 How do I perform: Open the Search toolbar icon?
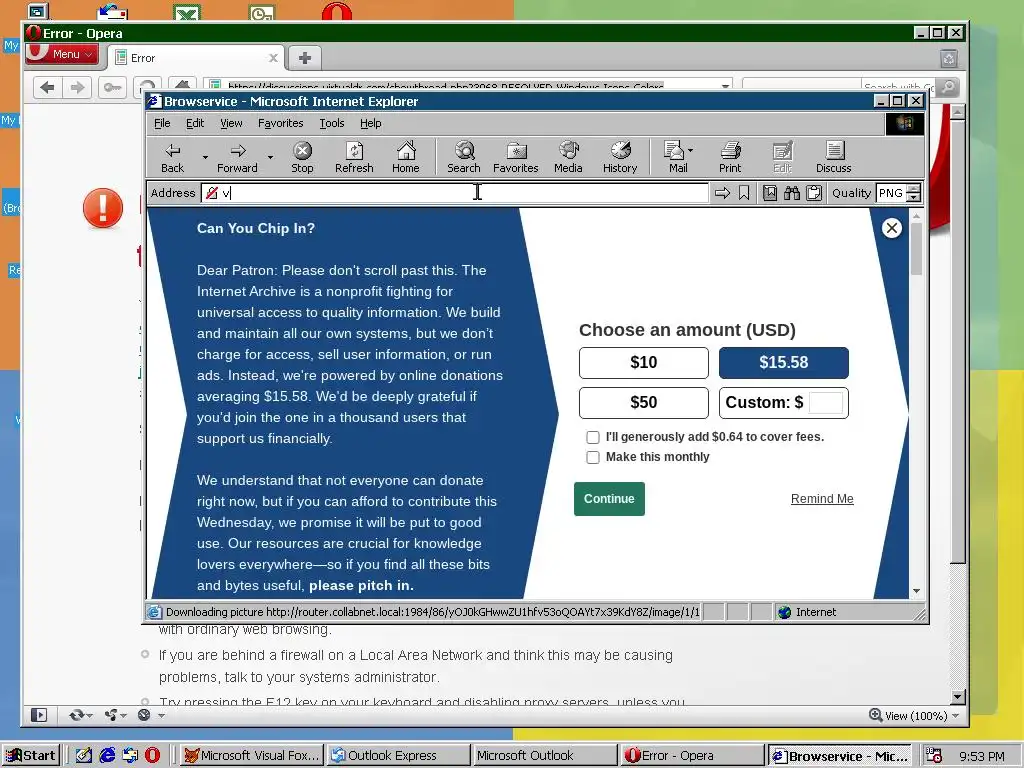click(464, 158)
